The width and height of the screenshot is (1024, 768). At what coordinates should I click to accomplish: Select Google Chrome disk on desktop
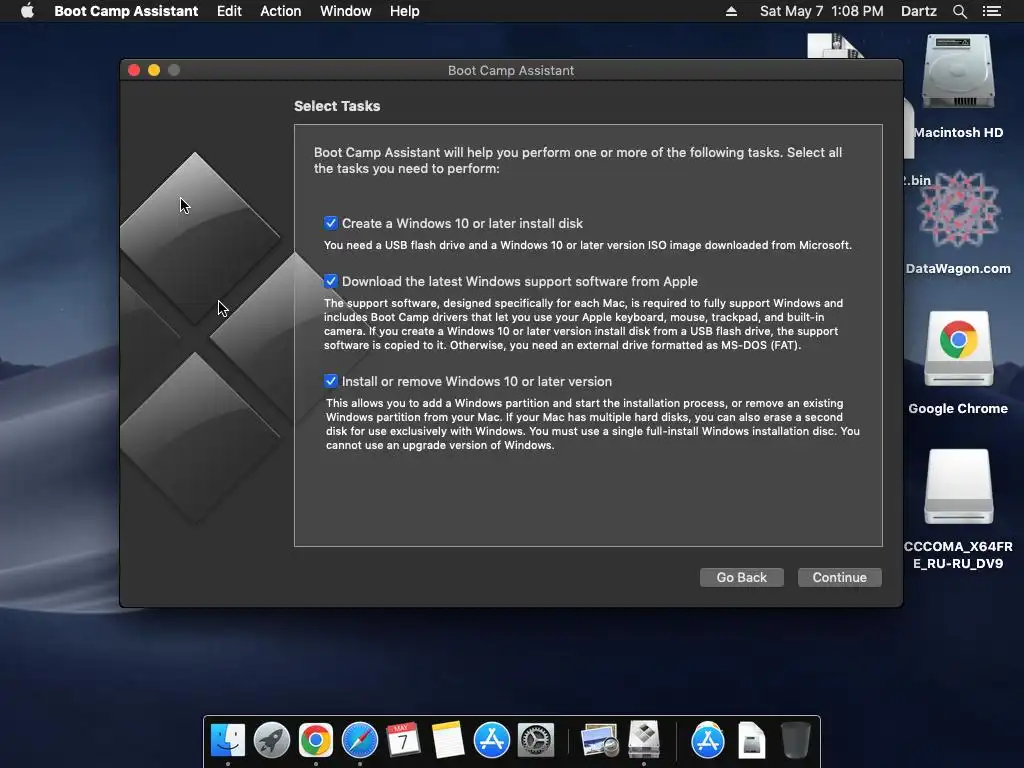point(958,349)
